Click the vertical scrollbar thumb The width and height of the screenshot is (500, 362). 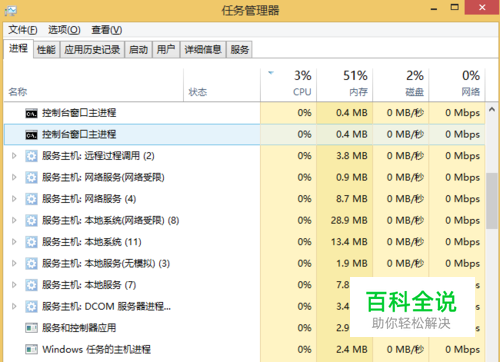coord(492,201)
